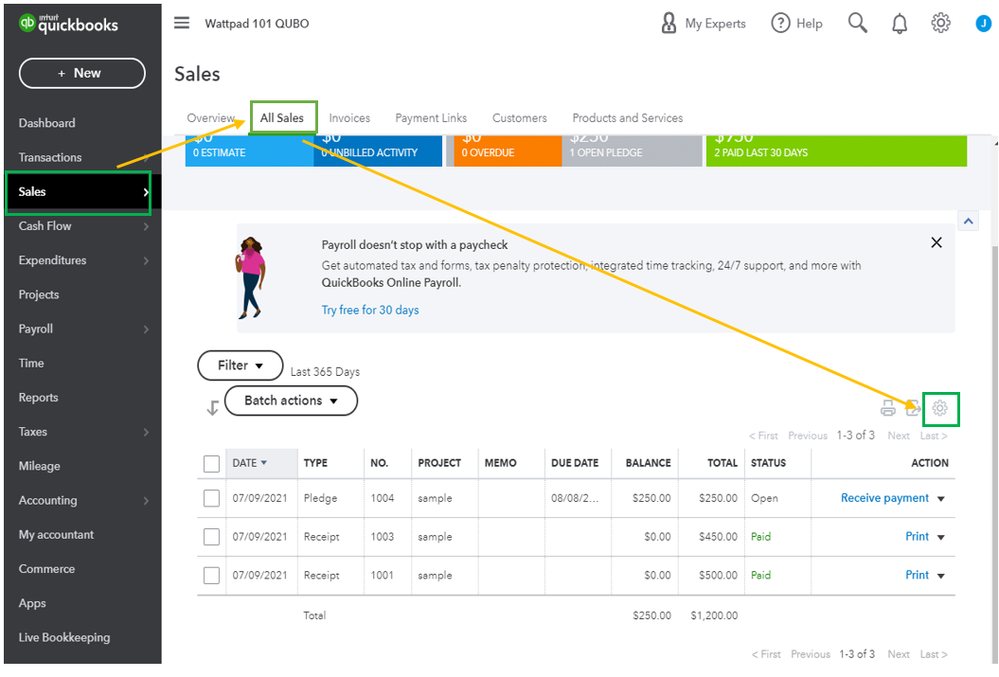Filter by the 1 Open Pledge bar
Viewport: 999px width, 677px height.
click(x=631, y=151)
